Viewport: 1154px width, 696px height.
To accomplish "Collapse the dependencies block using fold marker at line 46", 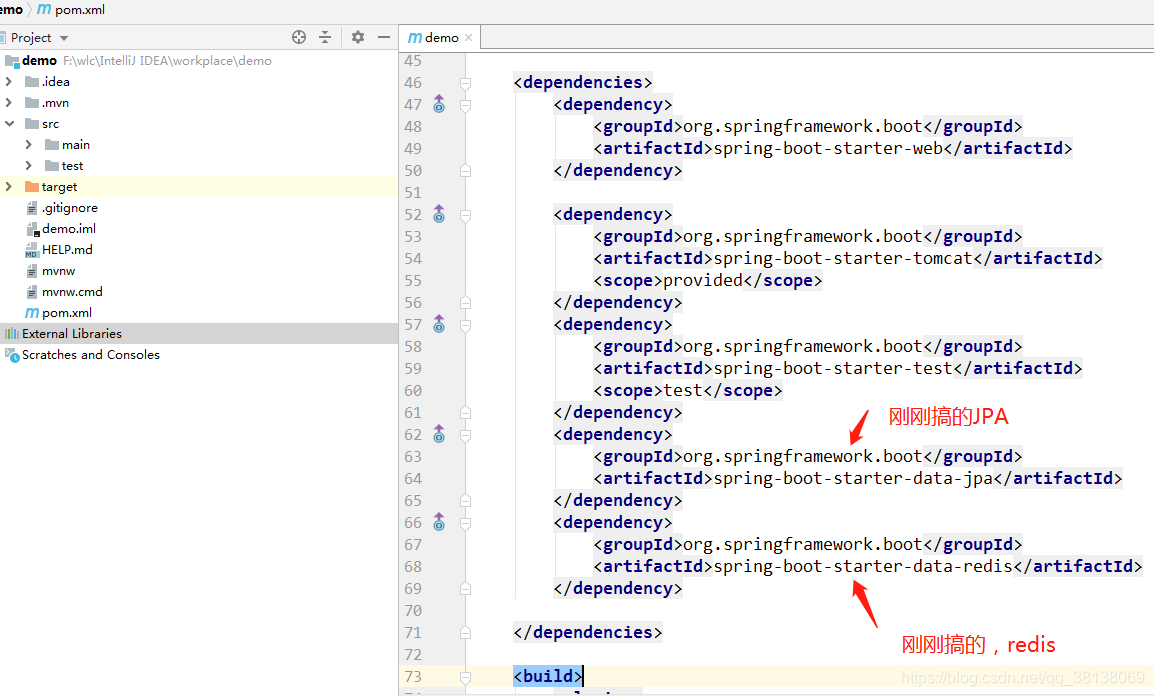I will [x=464, y=81].
